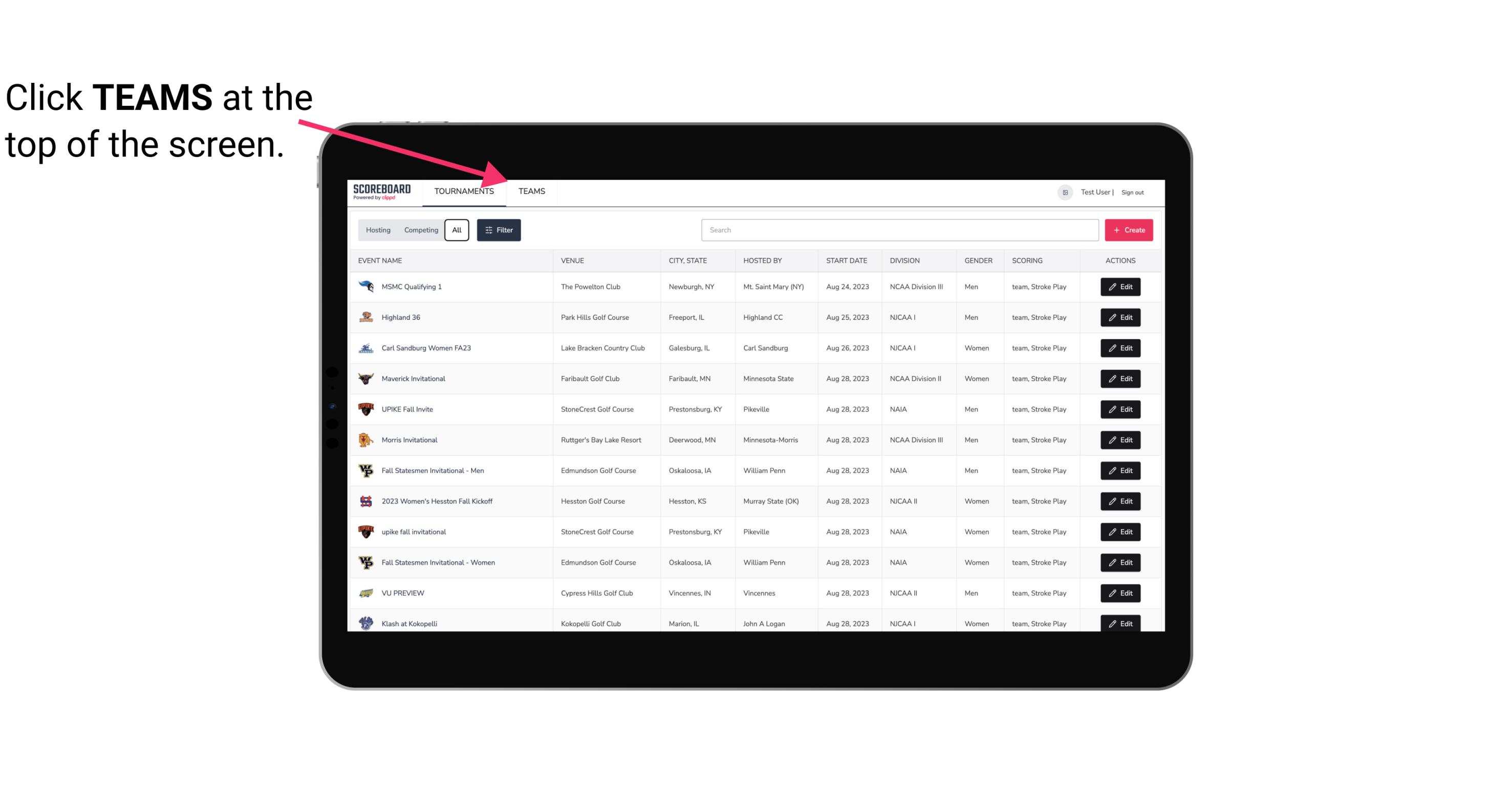1510x812 pixels.
Task: Click the Edit icon for VU PREVIEW
Action: pyautogui.click(x=1121, y=593)
